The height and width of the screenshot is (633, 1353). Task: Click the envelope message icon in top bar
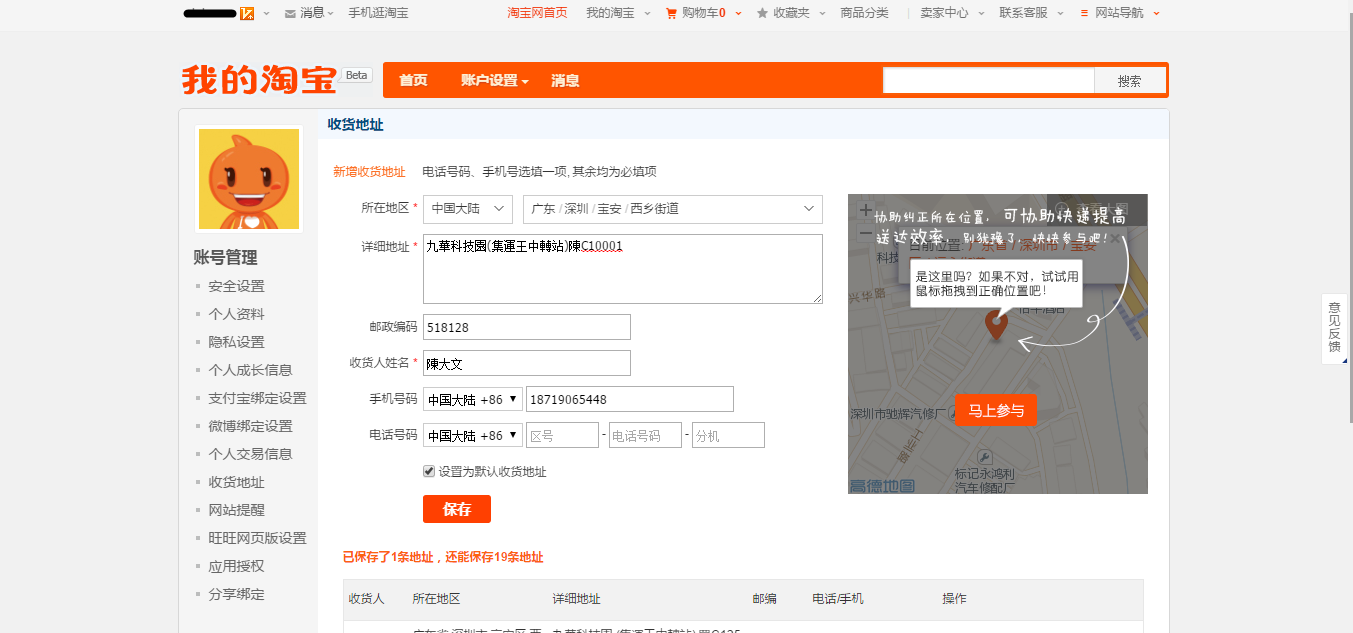tap(290, 13)
